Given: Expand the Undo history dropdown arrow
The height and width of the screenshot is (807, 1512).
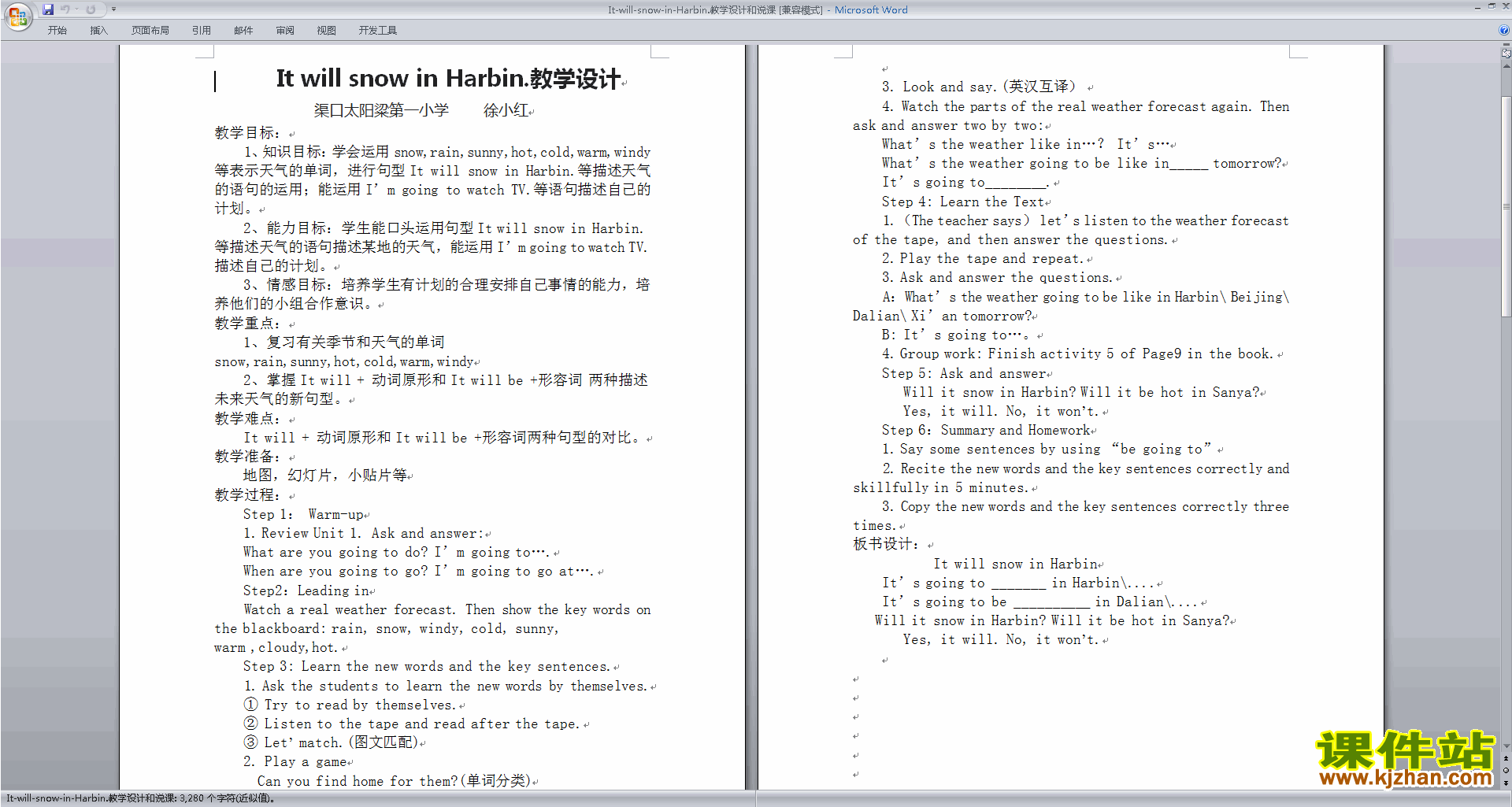Looking at the screenshot, I should (x=76, y=9).
